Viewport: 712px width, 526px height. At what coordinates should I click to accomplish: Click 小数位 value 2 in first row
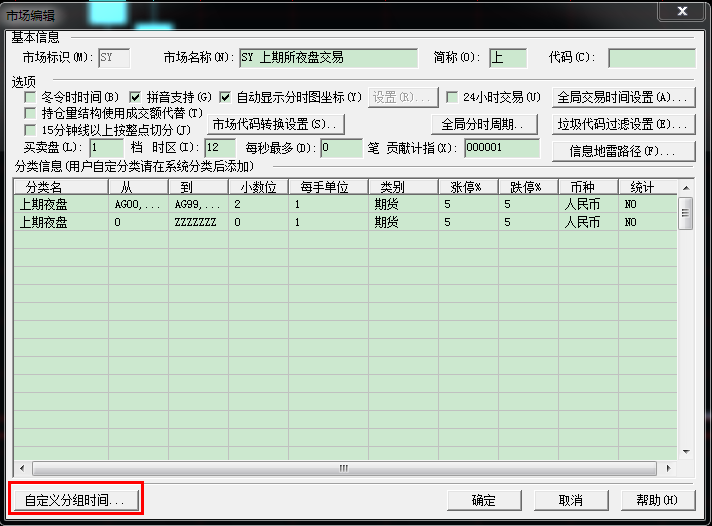tap(258, 204)
